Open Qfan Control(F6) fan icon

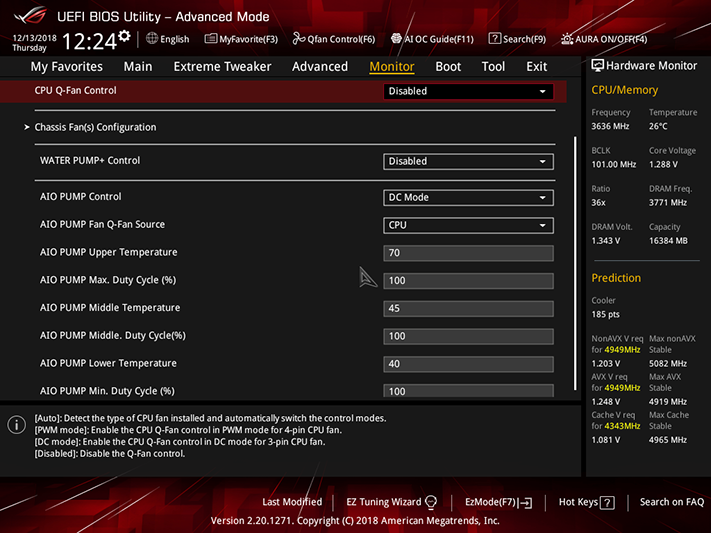298,39
